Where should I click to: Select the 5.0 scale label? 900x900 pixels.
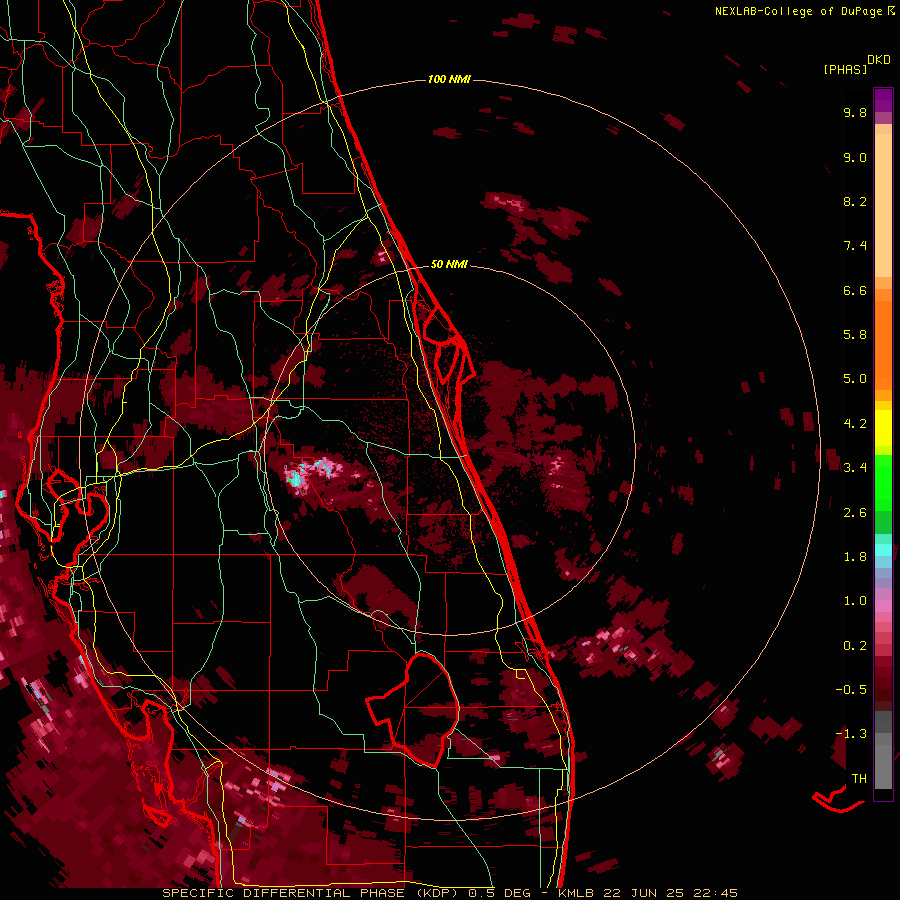pos(855,379)
